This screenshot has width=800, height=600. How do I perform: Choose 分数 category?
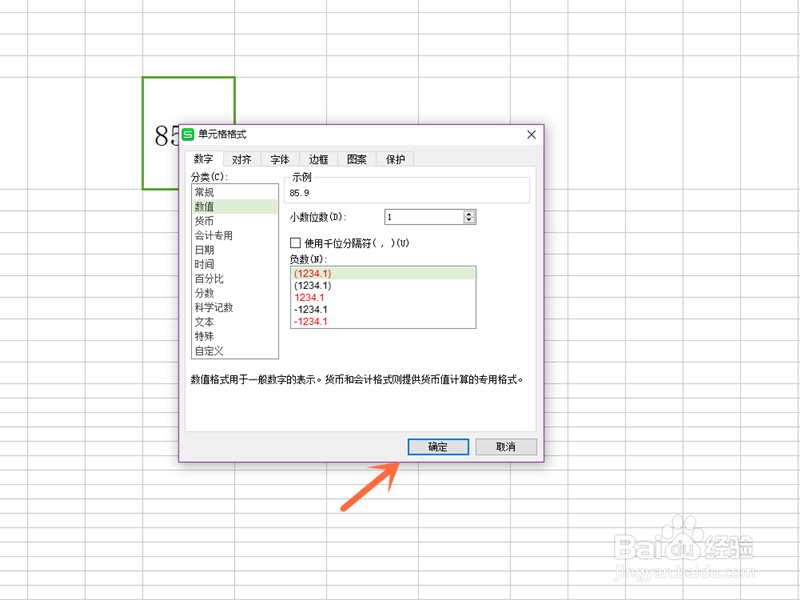[x=235, y=293]
